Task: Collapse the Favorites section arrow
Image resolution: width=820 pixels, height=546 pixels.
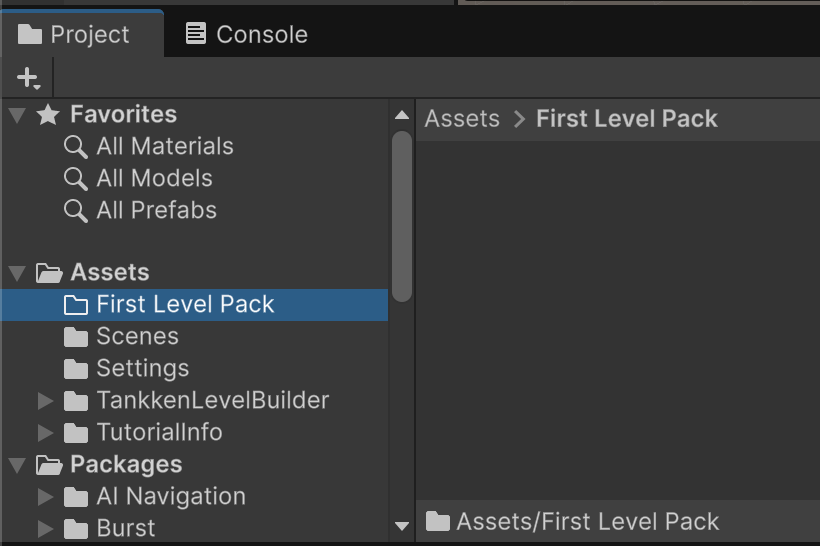Action: (x=17, y=115)
